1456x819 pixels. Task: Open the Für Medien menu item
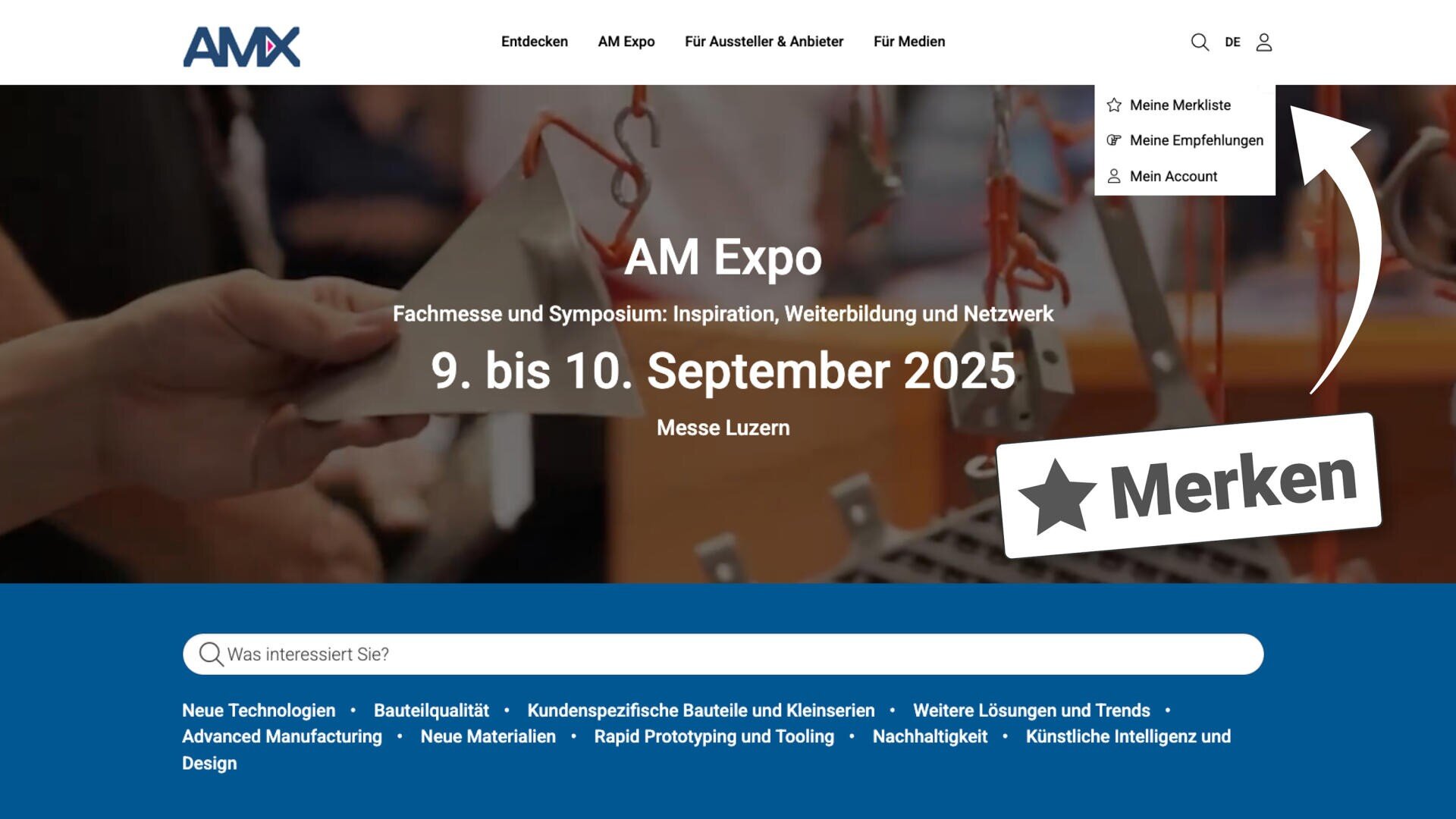(908, 42)
